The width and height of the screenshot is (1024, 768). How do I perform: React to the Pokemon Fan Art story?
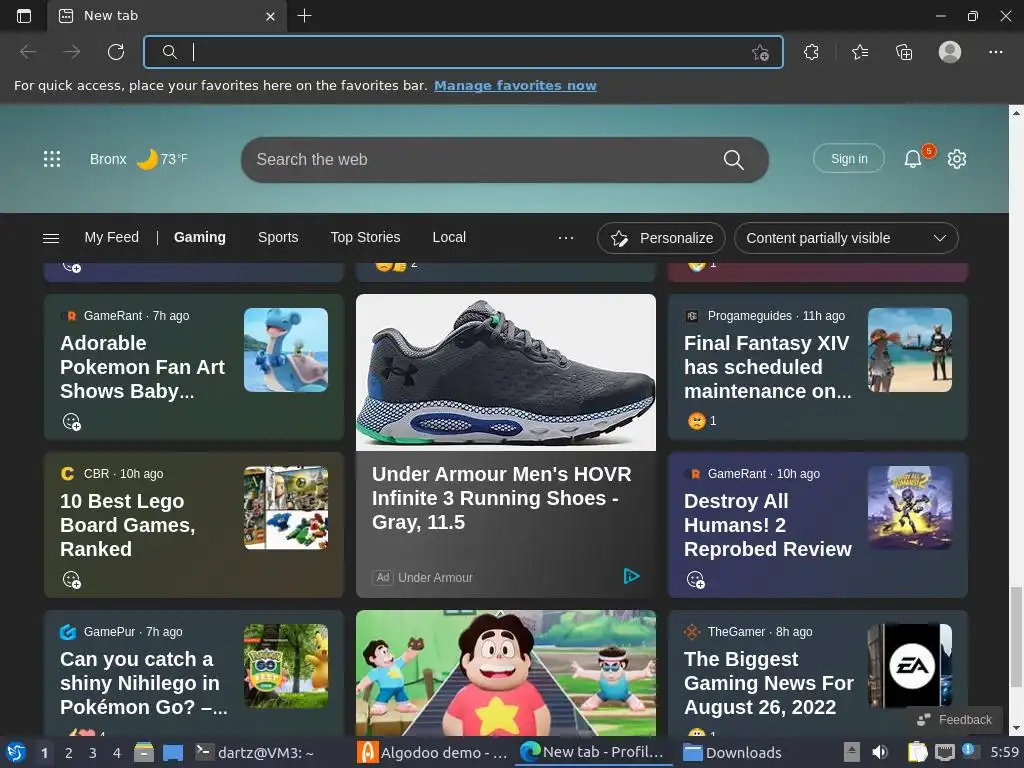72,422
